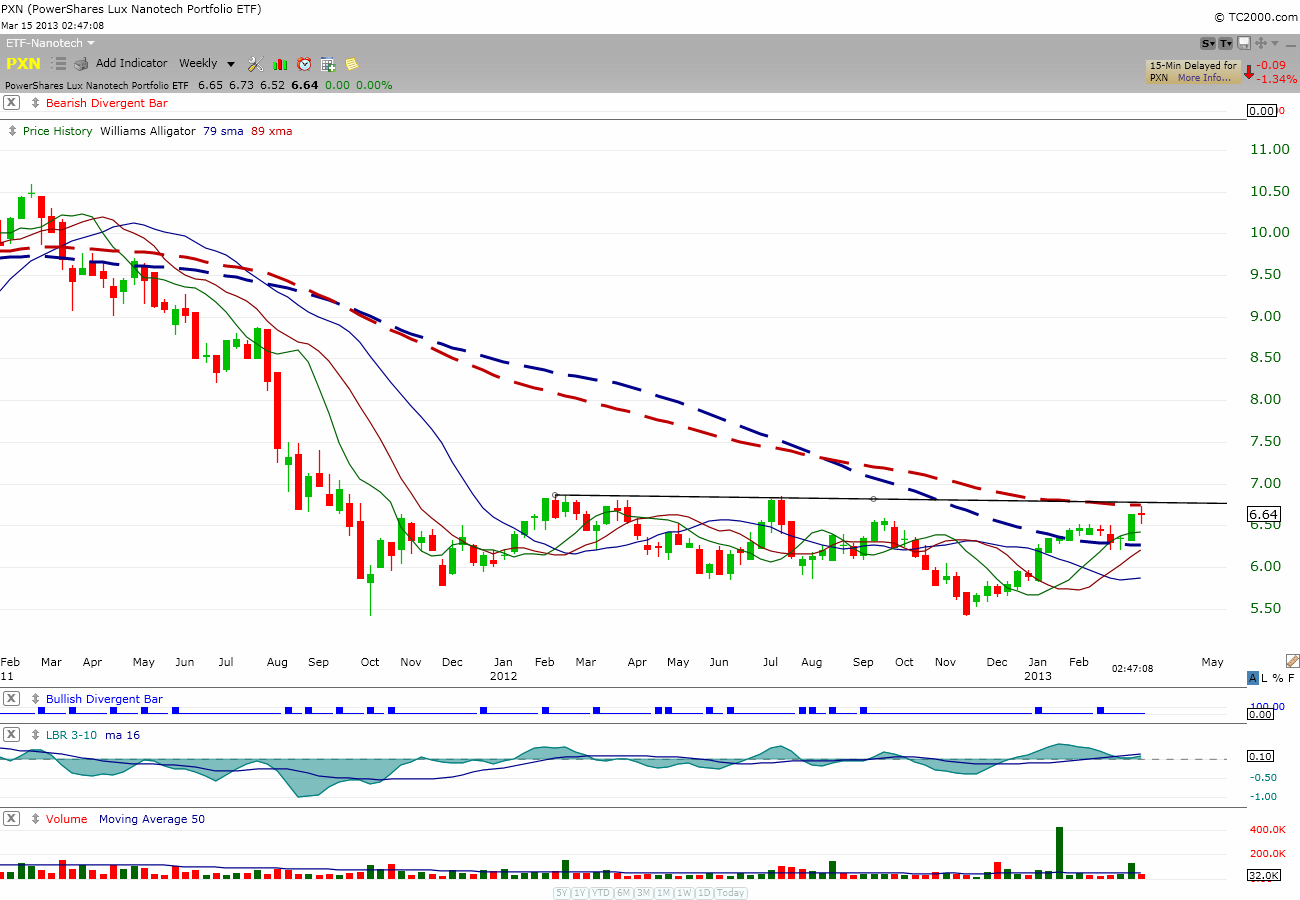Close the Volume indicator pane
The image size is (1300, 900).
tap(11, 819)
